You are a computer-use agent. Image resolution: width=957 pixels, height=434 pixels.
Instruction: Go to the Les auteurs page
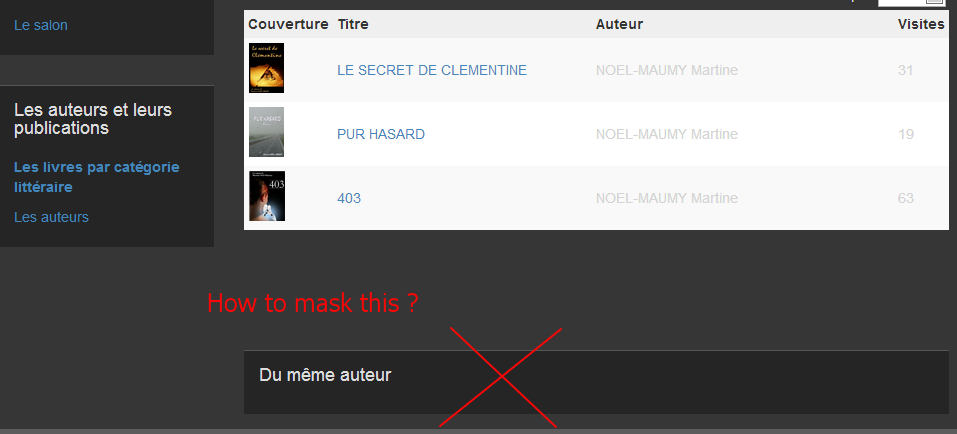tap(51, 217)
